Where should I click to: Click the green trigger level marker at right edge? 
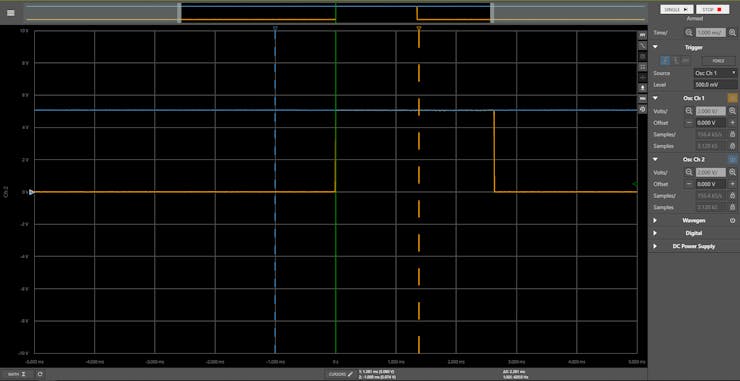pos(635,184)
